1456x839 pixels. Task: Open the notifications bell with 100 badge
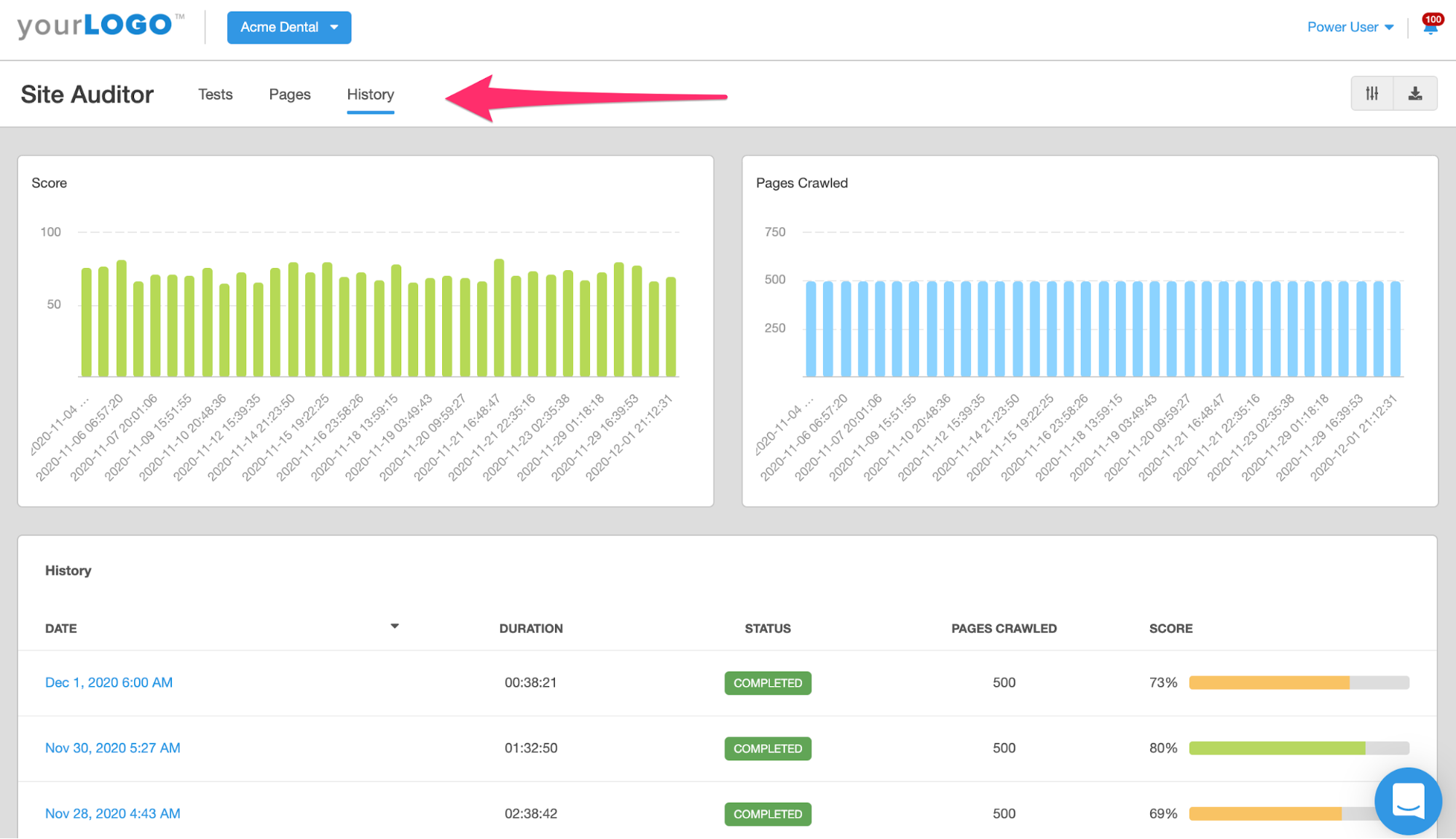1431,25
